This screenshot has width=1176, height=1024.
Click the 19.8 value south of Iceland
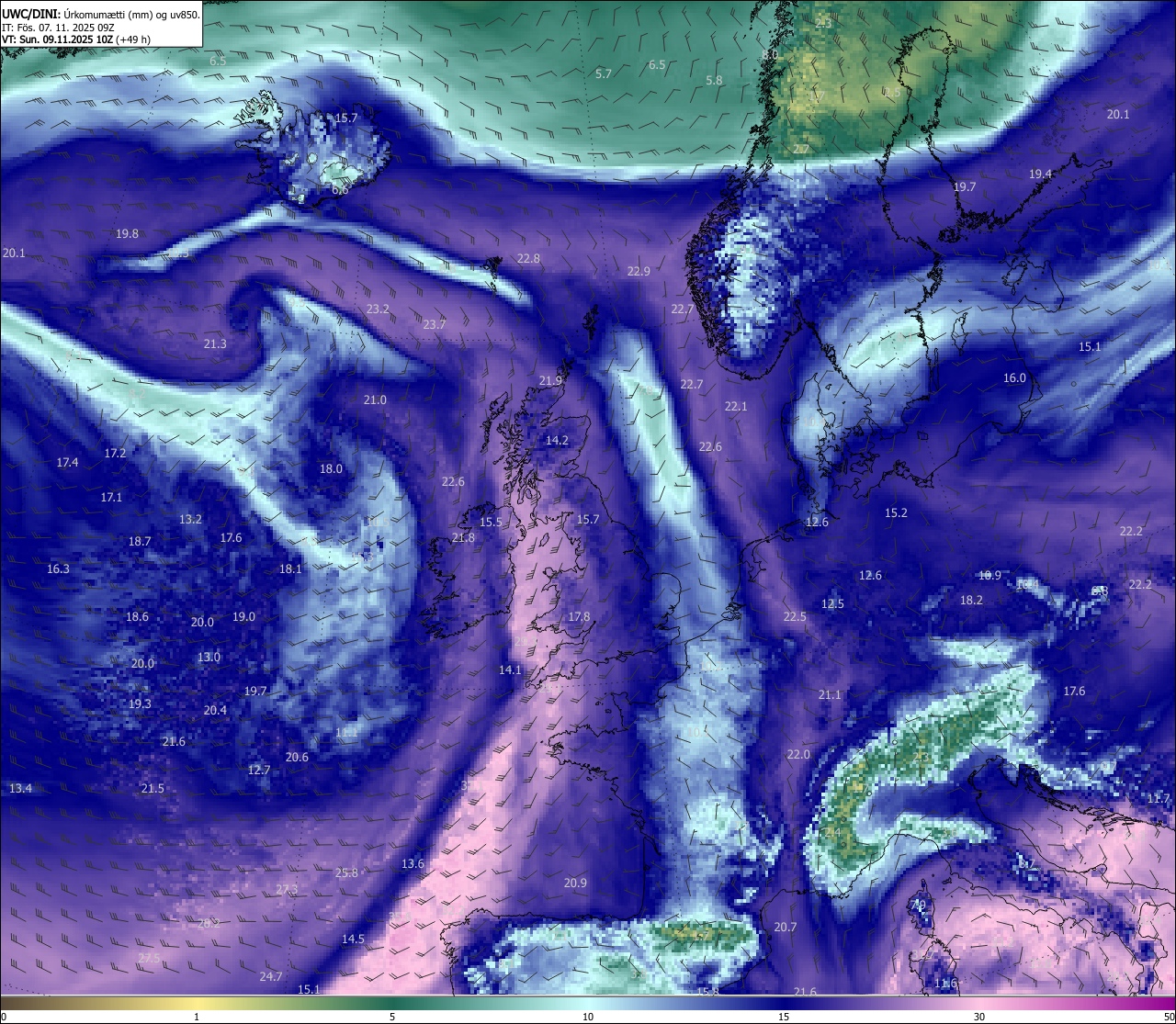click(127, 234)
